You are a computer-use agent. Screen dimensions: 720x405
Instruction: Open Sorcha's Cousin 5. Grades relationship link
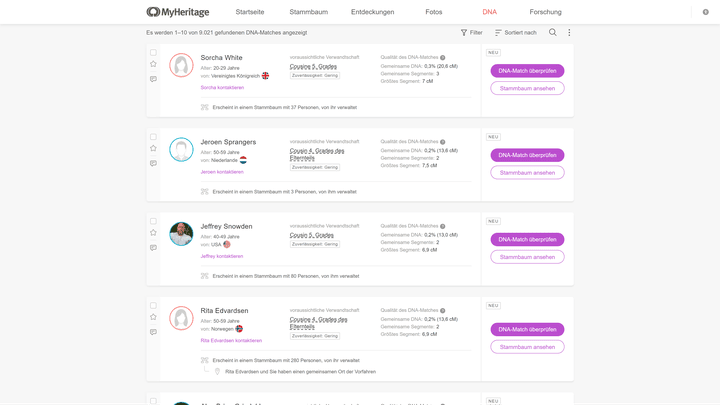point(313,67)
